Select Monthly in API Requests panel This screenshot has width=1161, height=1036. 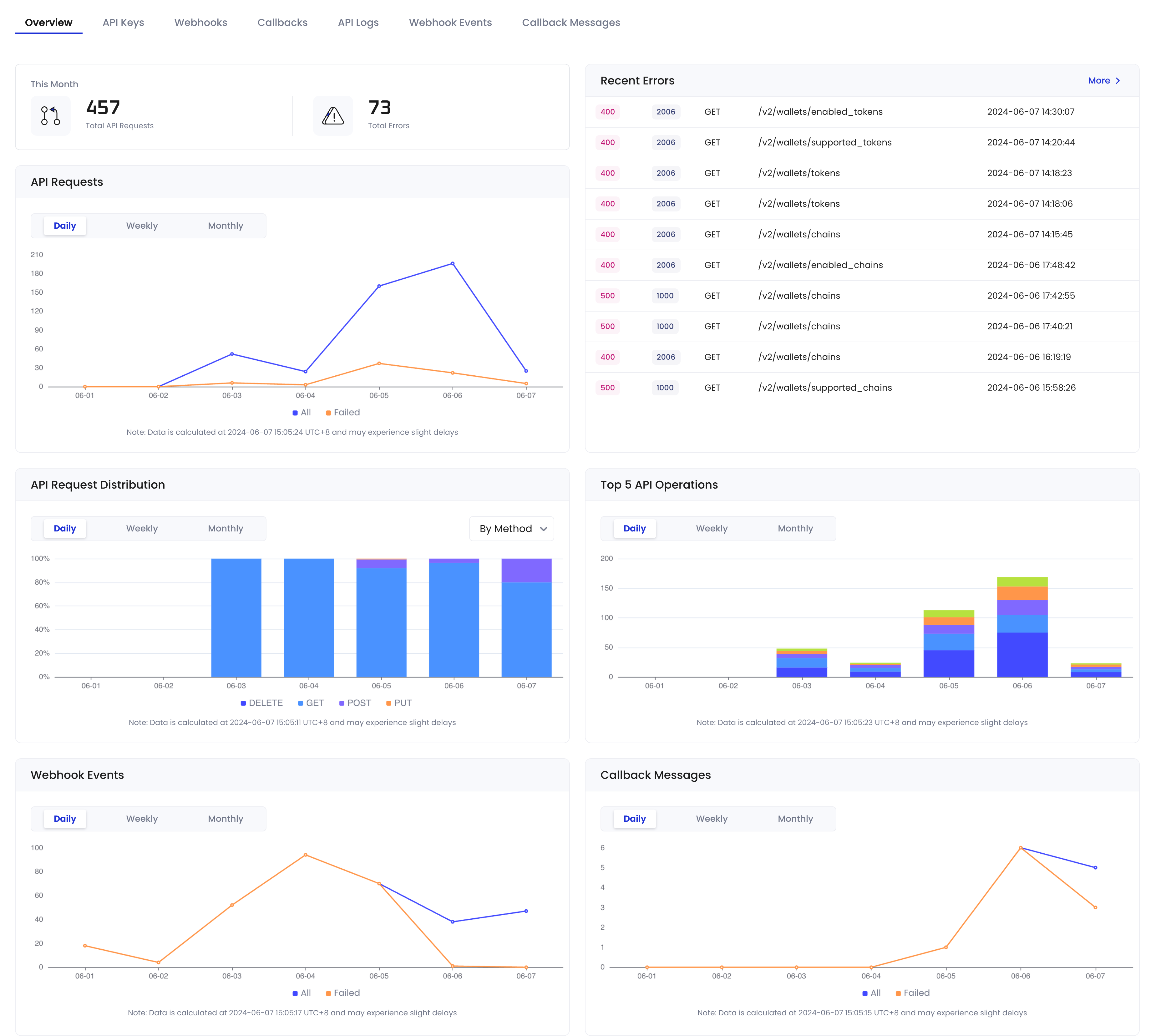(226, 226)
